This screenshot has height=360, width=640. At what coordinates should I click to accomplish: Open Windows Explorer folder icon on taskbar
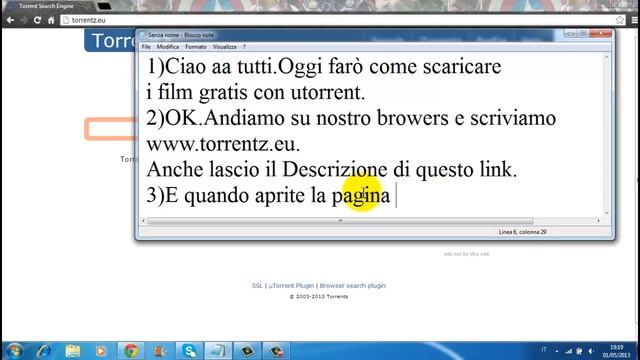pyautogui.click(x=73, y=351)
